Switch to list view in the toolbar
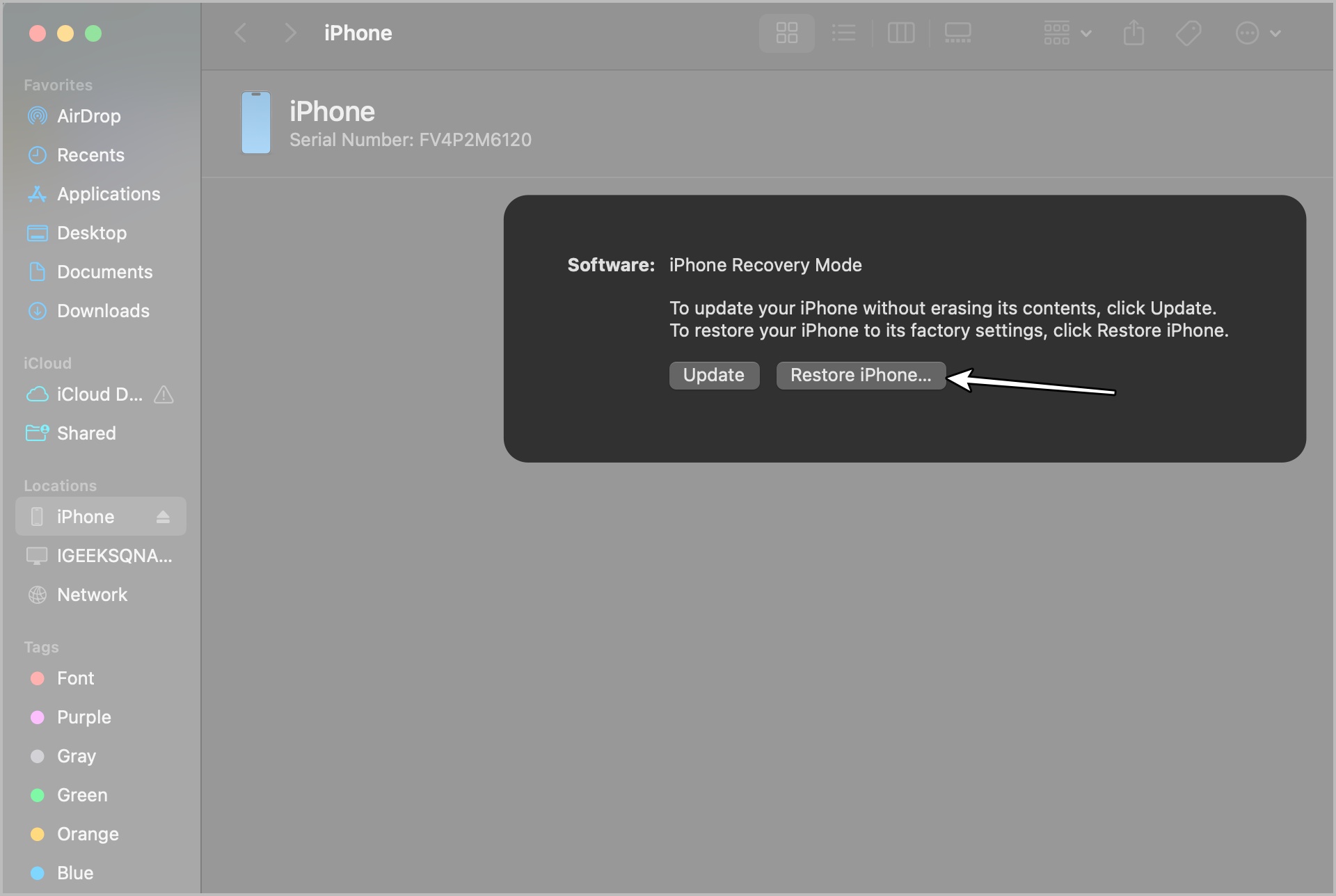This screenshot has width=1336, height=896. click(843, 33)
